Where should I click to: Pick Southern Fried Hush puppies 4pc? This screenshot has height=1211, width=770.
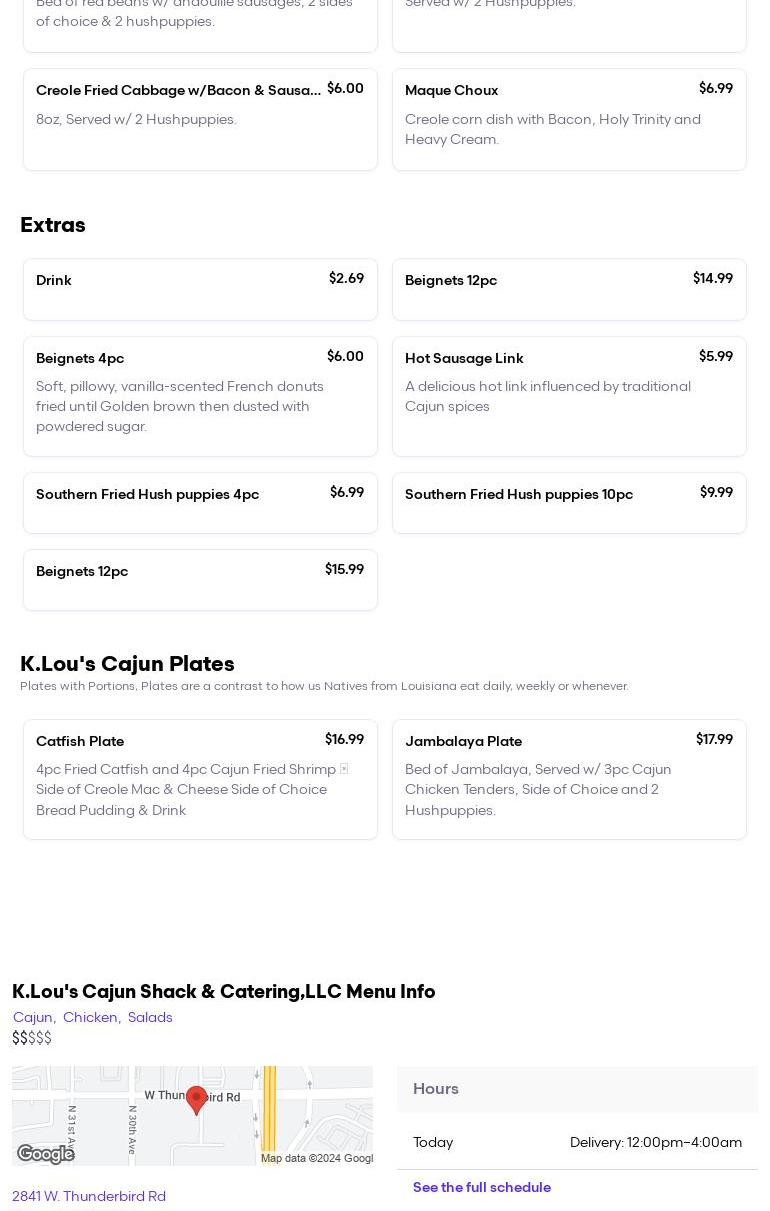click(200, 503)
